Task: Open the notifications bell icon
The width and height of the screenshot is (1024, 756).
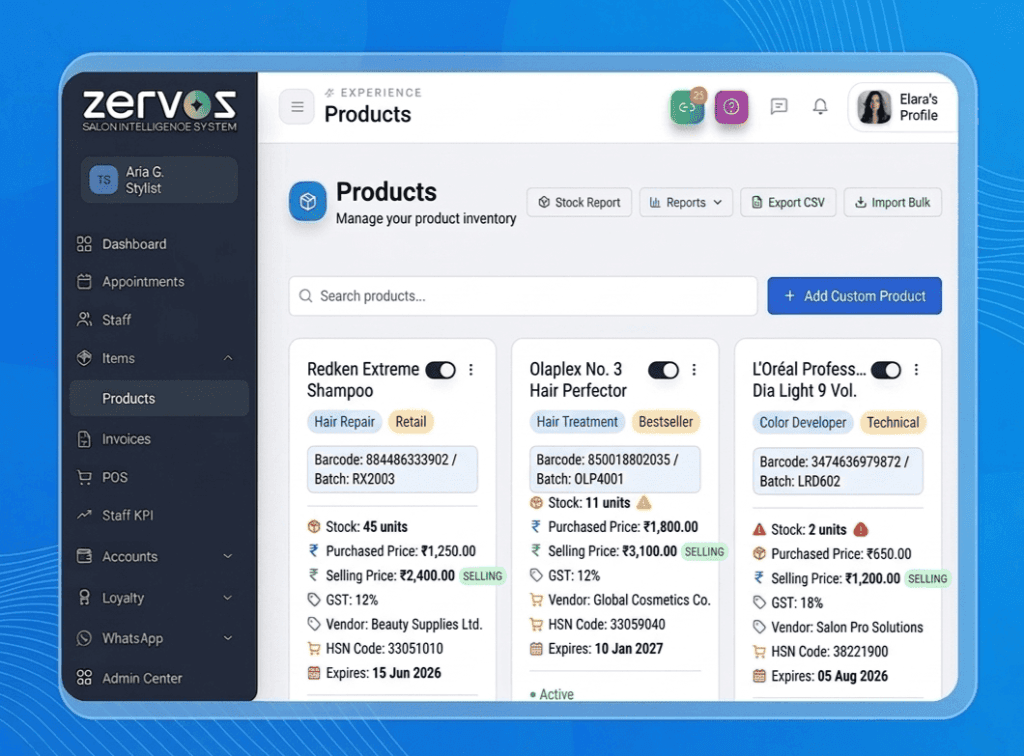Action: (820, 106)
